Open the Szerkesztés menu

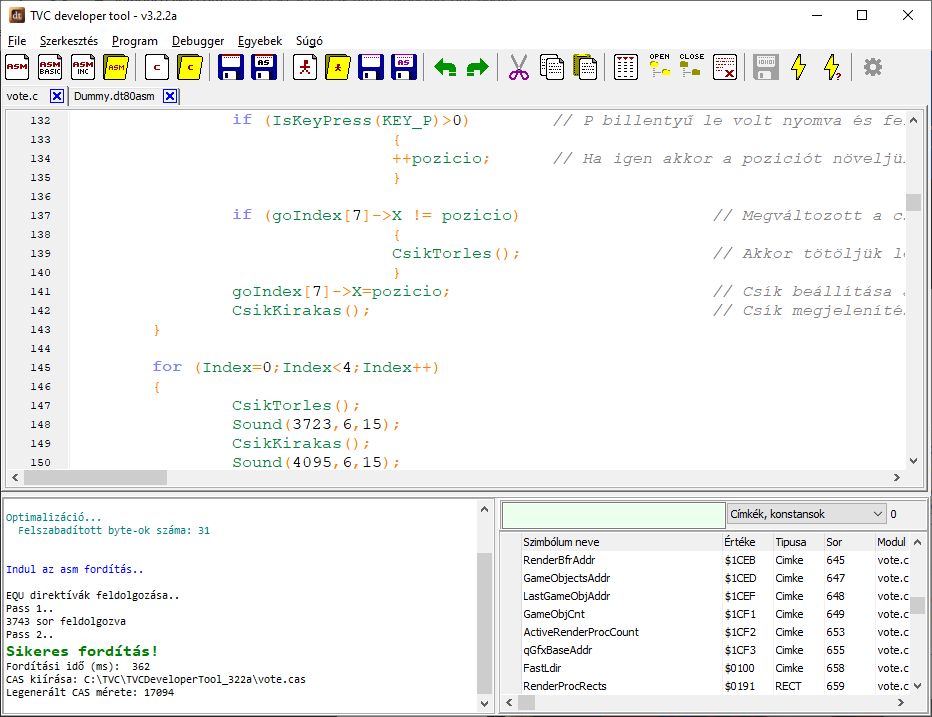[x=69, y=41]
